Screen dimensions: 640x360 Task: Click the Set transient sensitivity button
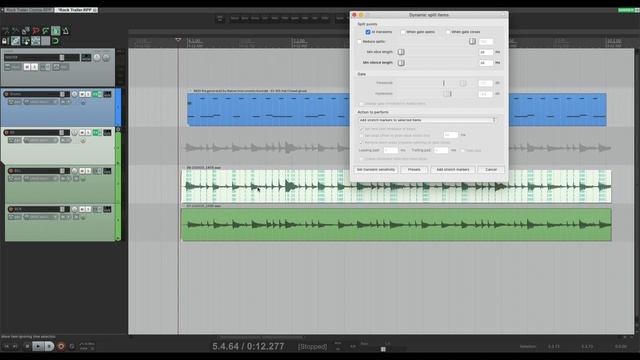click(376, 169)
